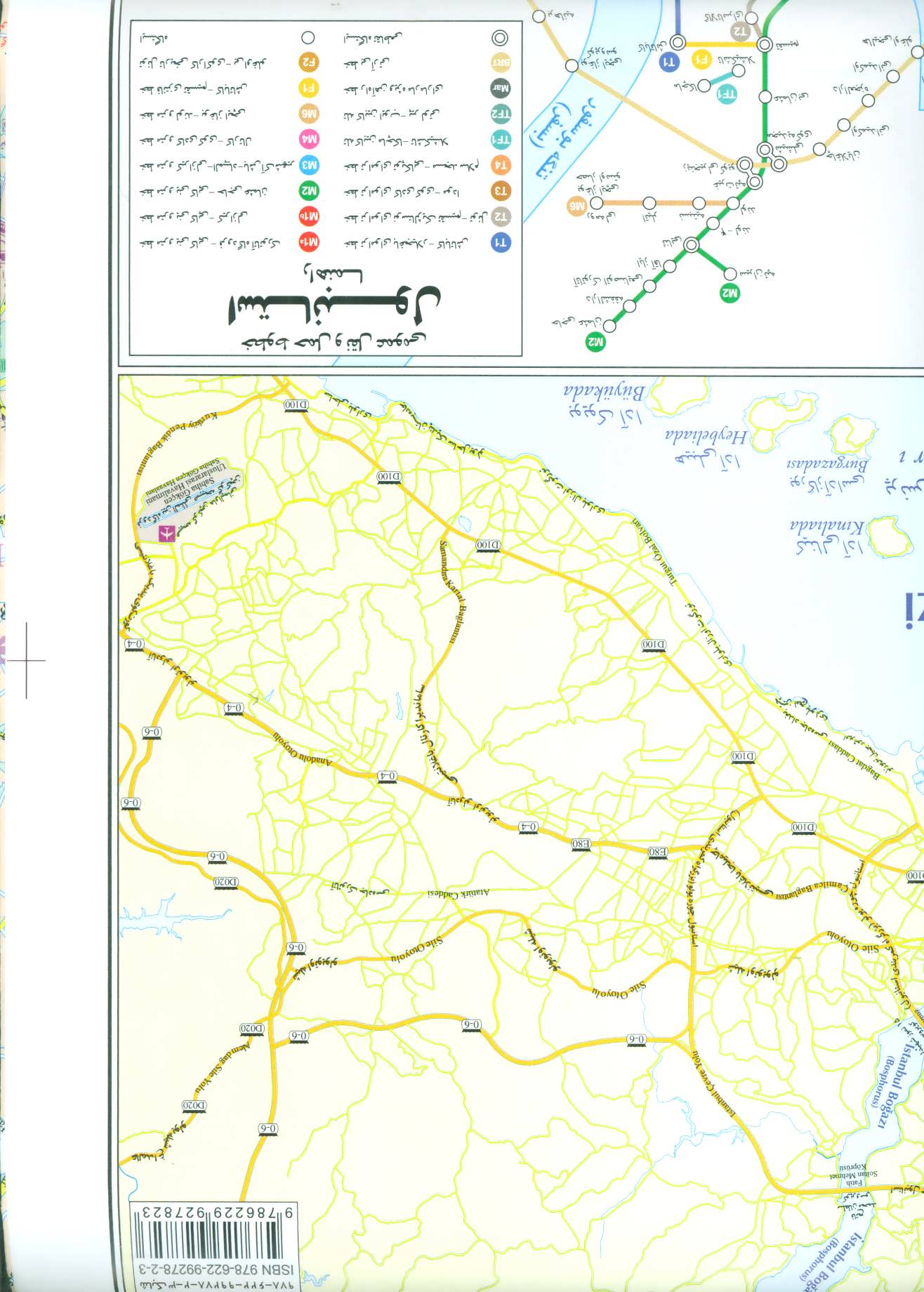Select the green M2 badge in the legend
Image resolution: width=924 pixels, height=1292 pixels.
click(x=309, y=190)
